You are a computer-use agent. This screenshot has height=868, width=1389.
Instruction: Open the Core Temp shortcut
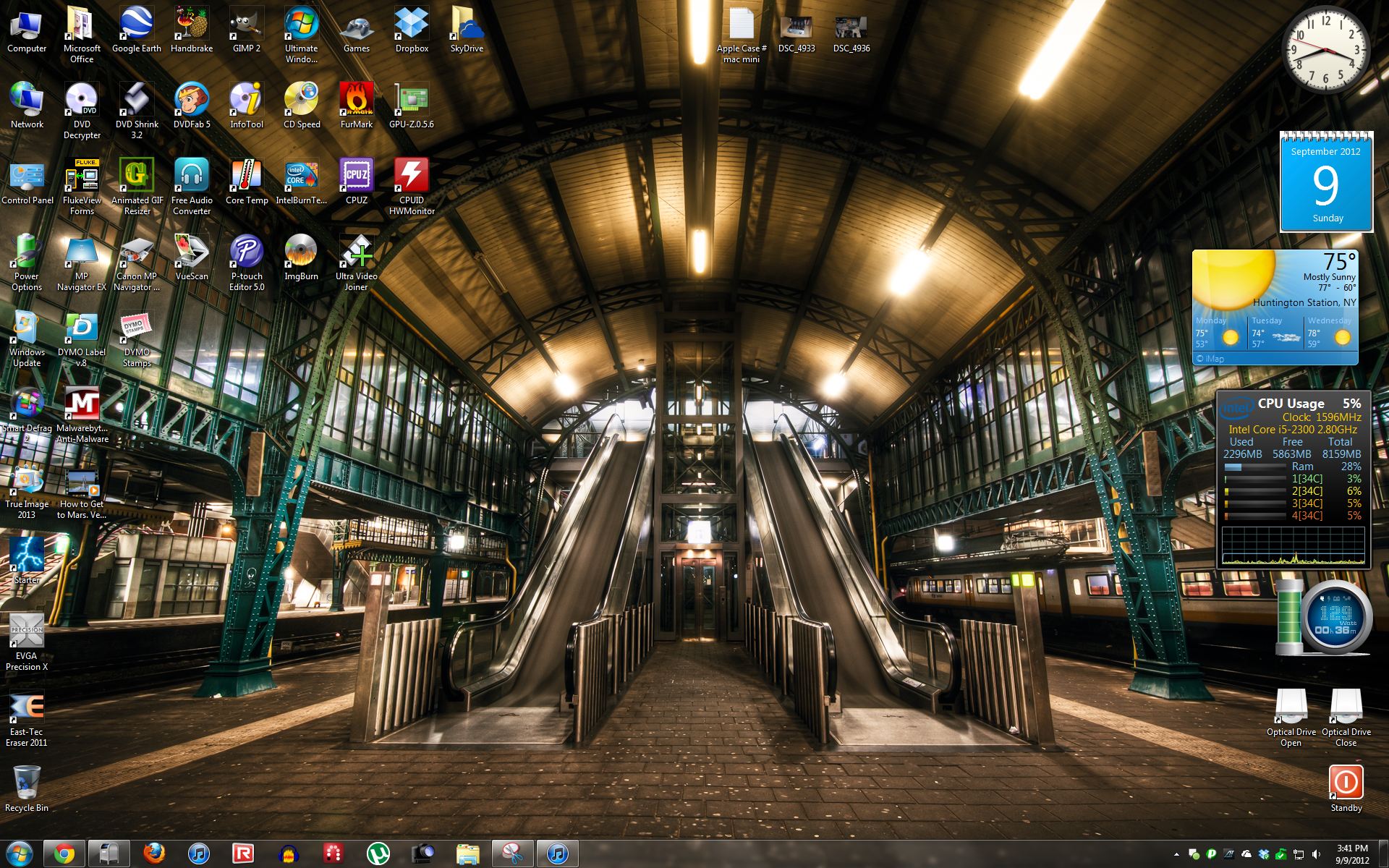(247, 182)
